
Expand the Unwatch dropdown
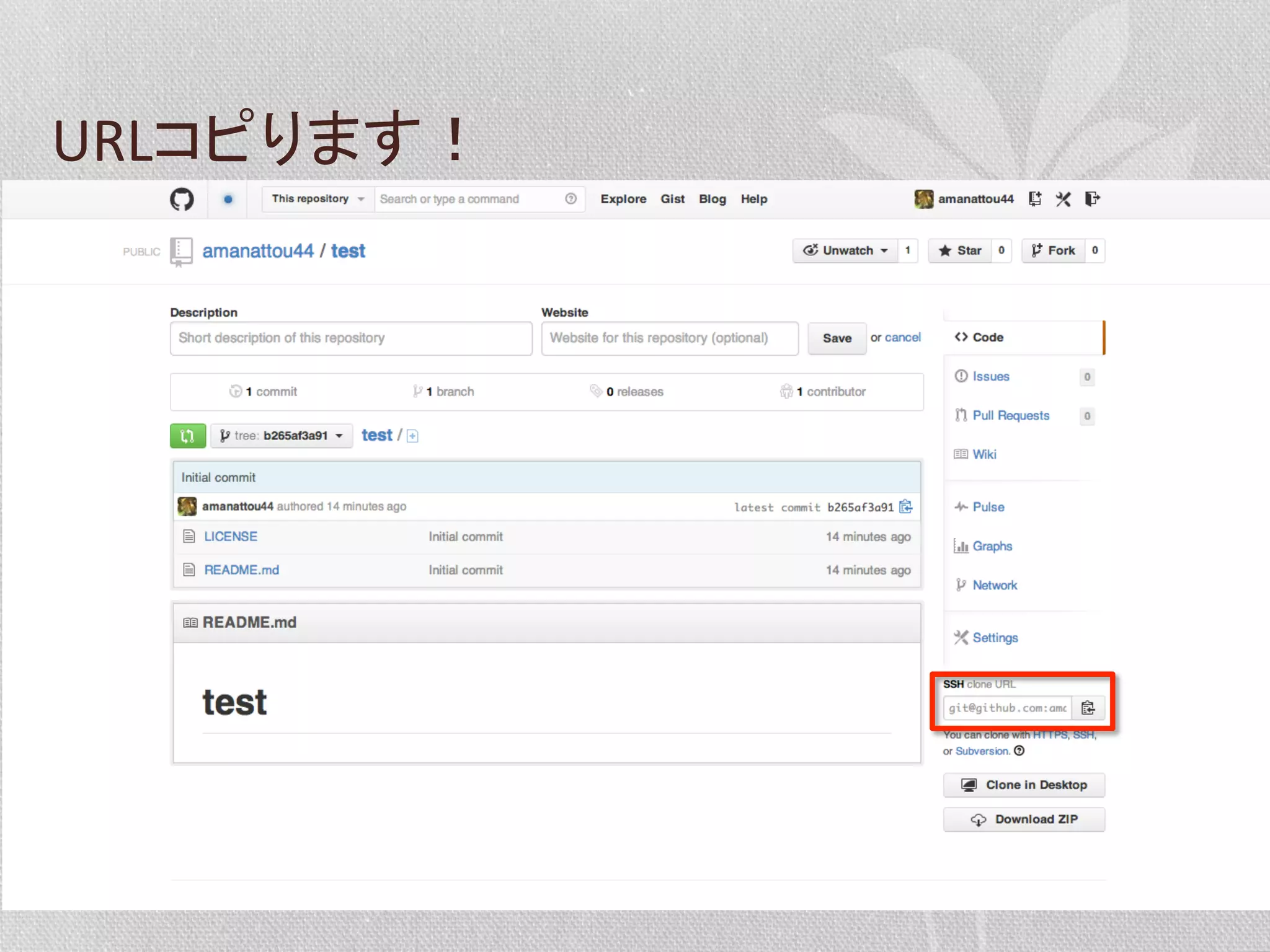click(845, 250)
